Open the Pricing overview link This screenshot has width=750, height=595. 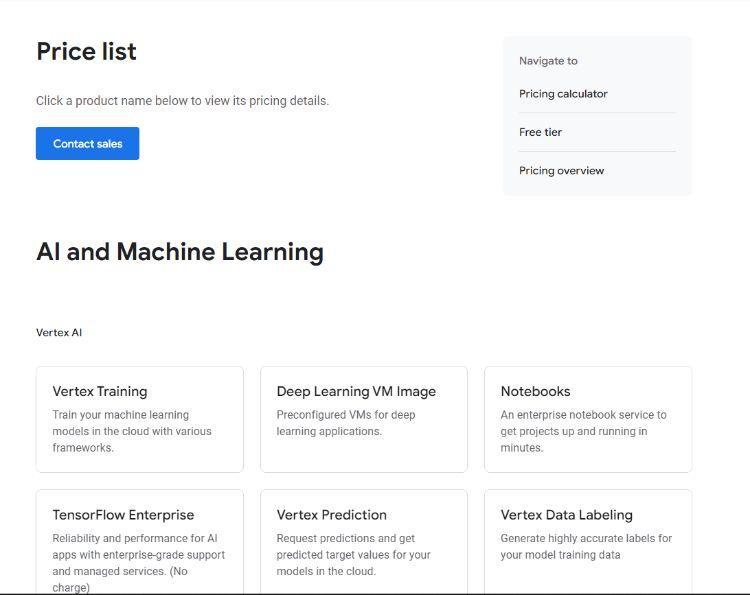562,171
